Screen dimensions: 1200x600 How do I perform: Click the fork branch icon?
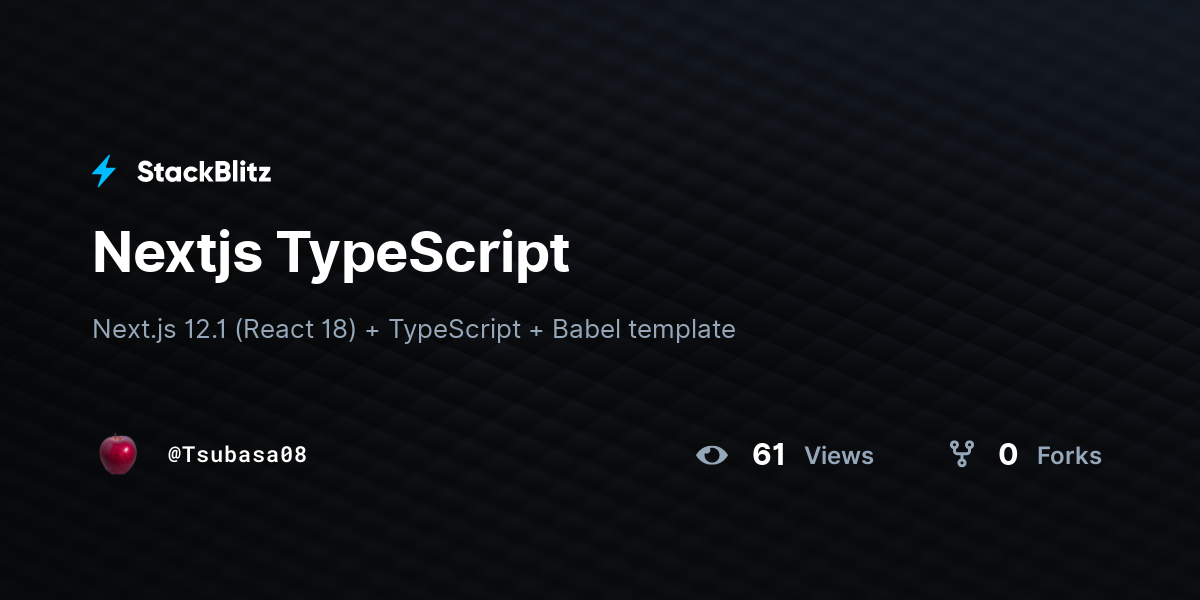962,455
